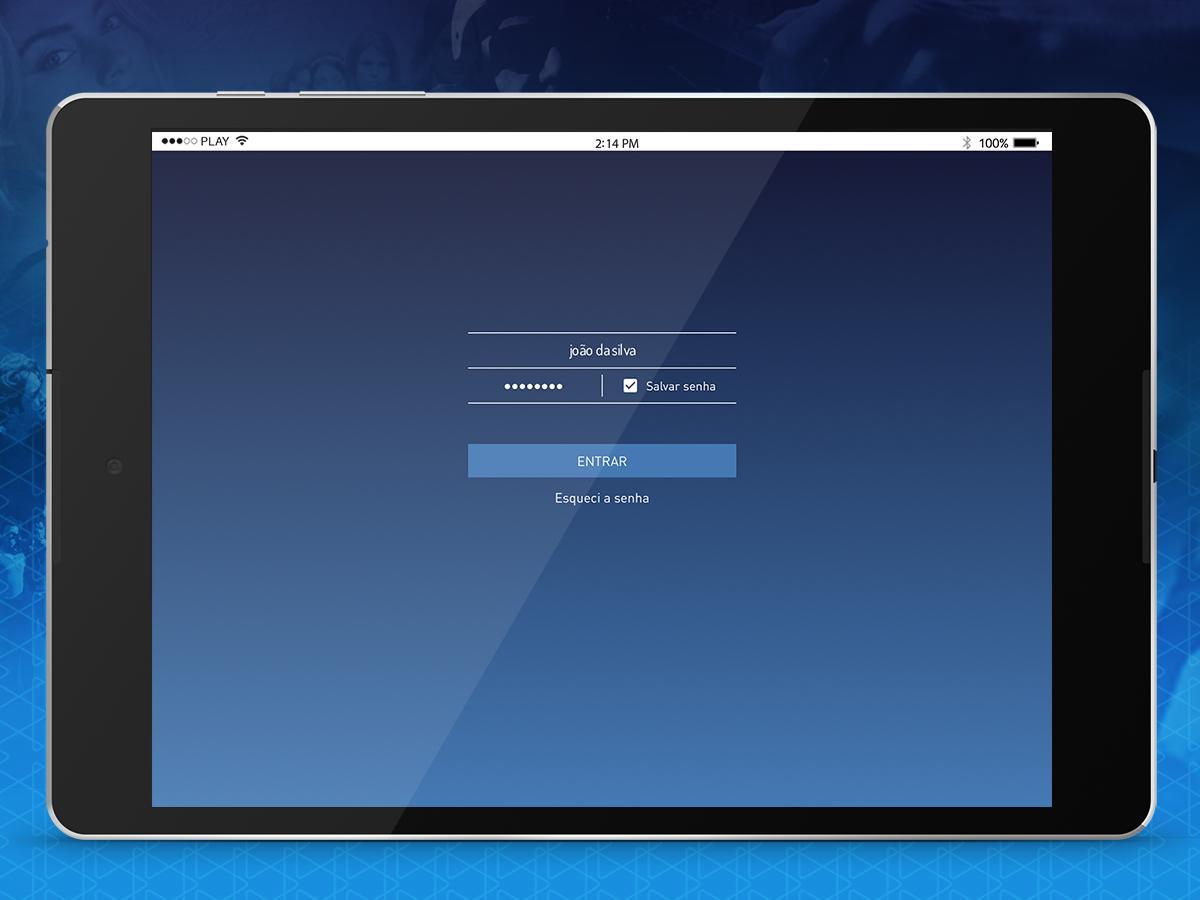Focus the username field 'joão da silva'
The image size is (1200, 900).
(x=602, y=351)
